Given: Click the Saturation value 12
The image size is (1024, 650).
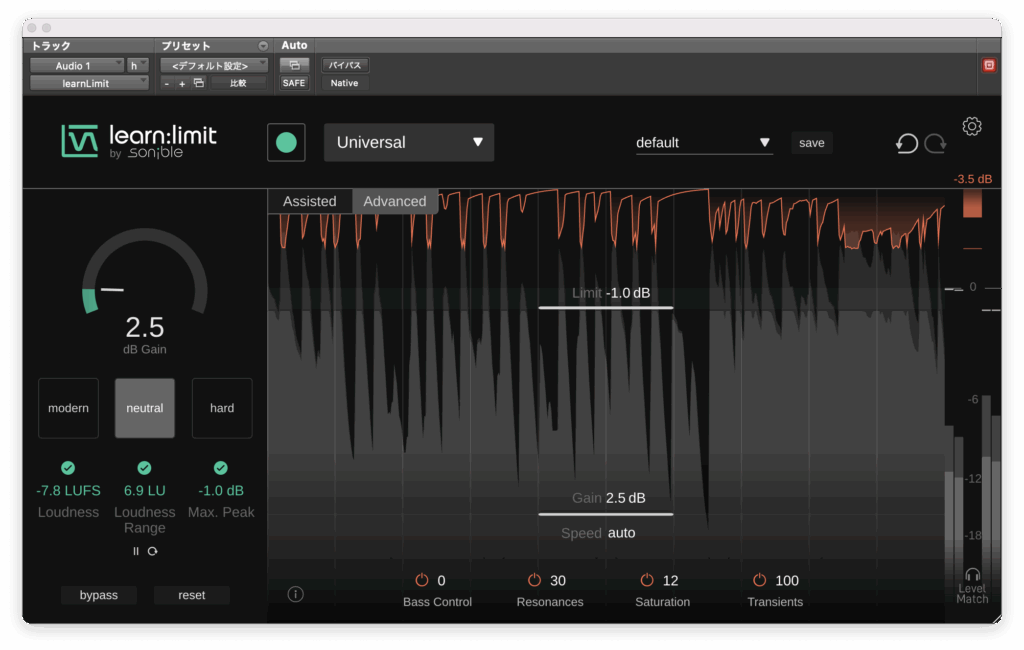Looking at the screenshot, I should click(670, 580).
